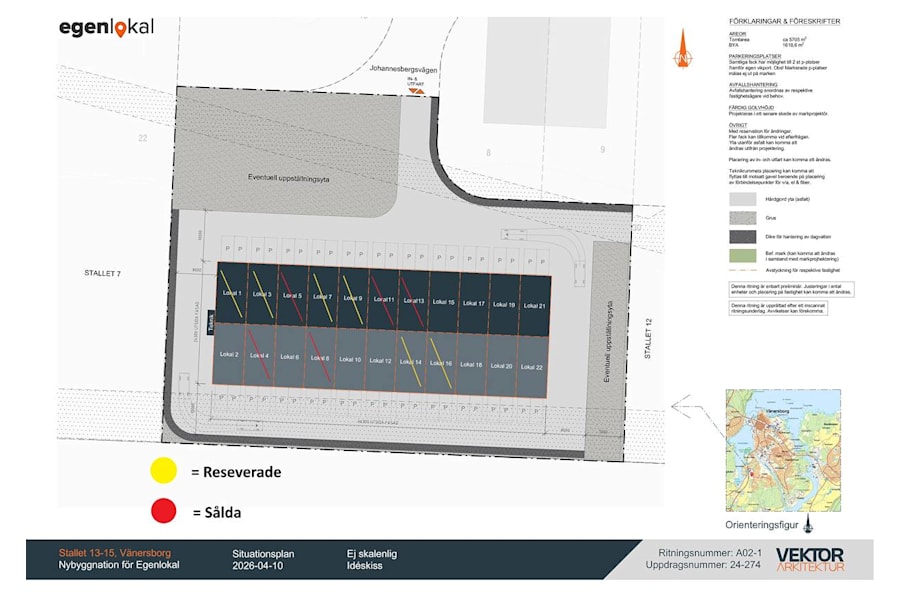Select unit Lokal 8 on the plan

[320, 358]
